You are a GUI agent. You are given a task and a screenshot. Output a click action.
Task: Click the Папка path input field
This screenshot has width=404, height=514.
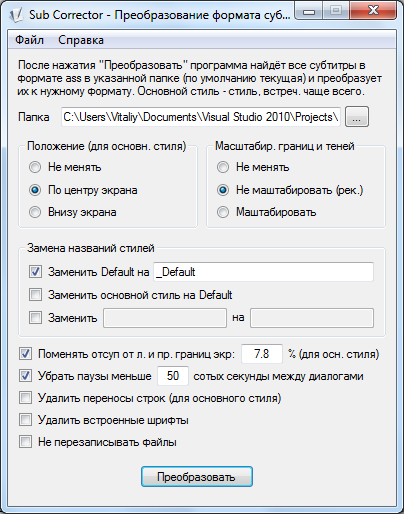[x=201, y=117]
